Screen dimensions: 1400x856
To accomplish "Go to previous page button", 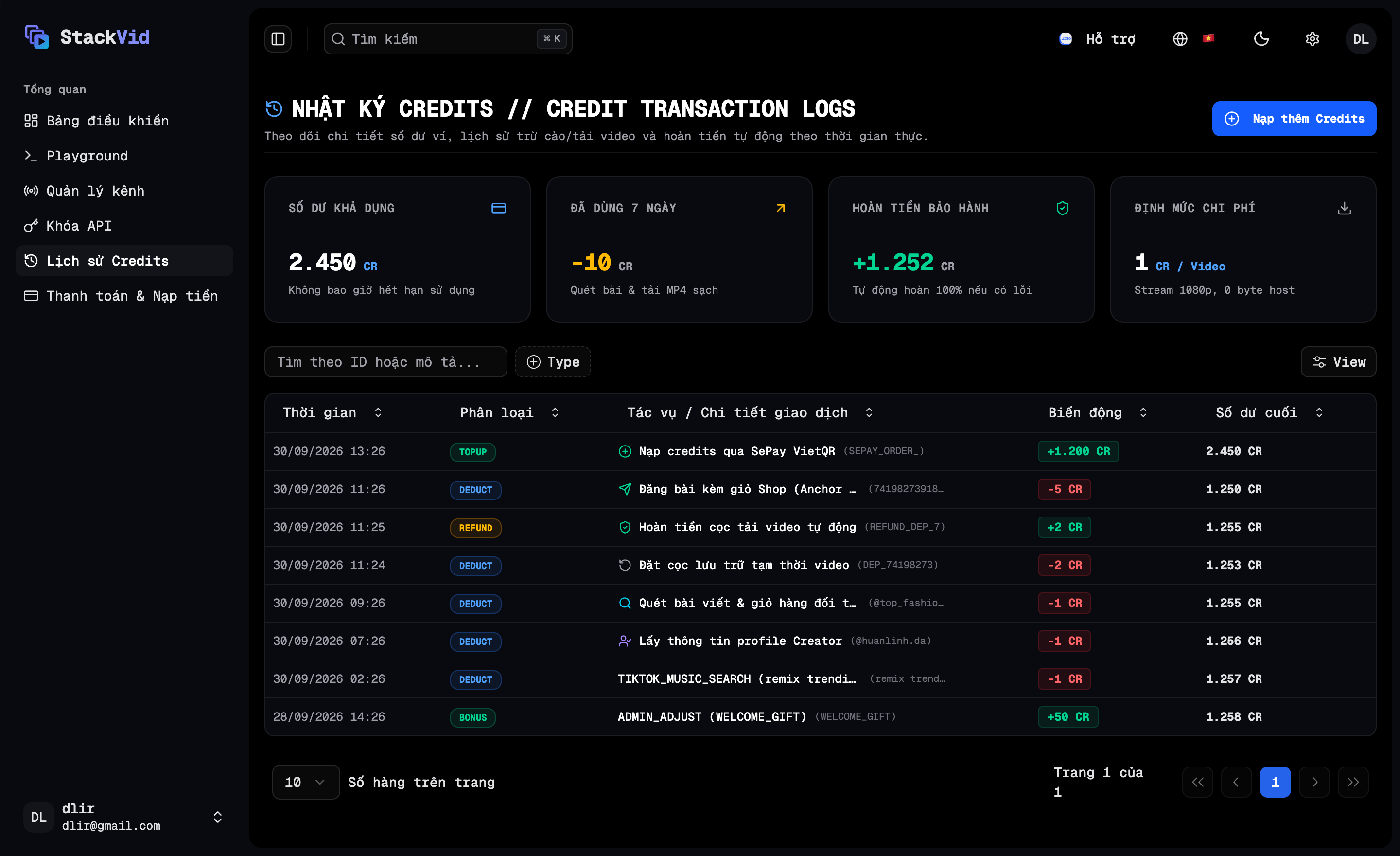I will (1236, 782).
